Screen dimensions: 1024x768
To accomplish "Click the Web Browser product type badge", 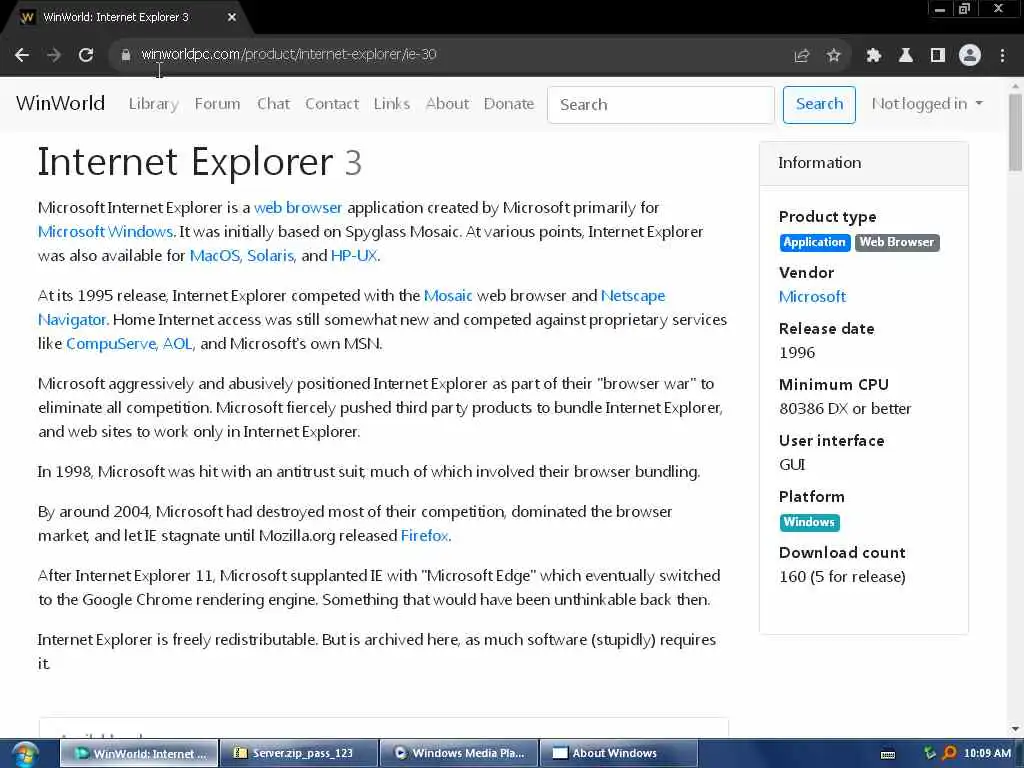I will click(x=897, y=242).
